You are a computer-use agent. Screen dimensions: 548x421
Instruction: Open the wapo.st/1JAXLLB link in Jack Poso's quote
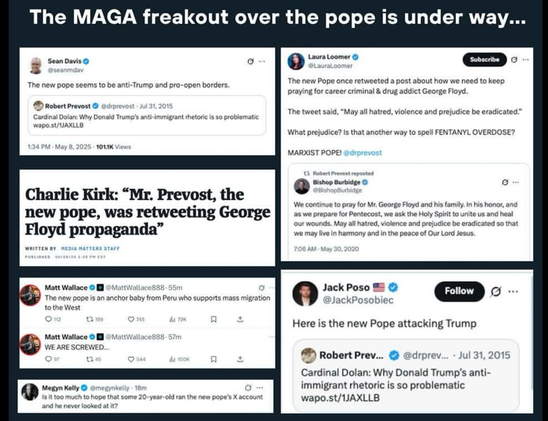tap(340, 398)
